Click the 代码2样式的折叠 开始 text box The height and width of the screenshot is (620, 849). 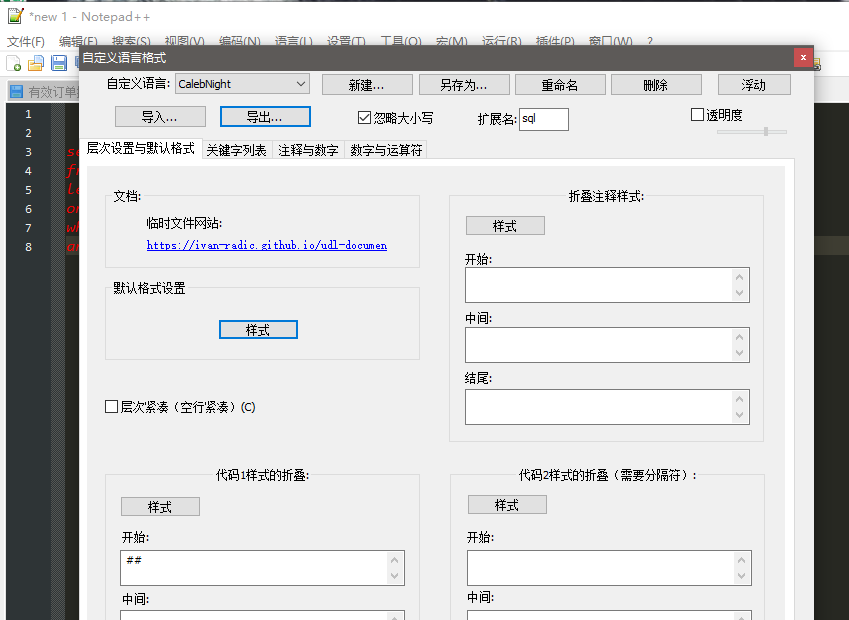609,568
